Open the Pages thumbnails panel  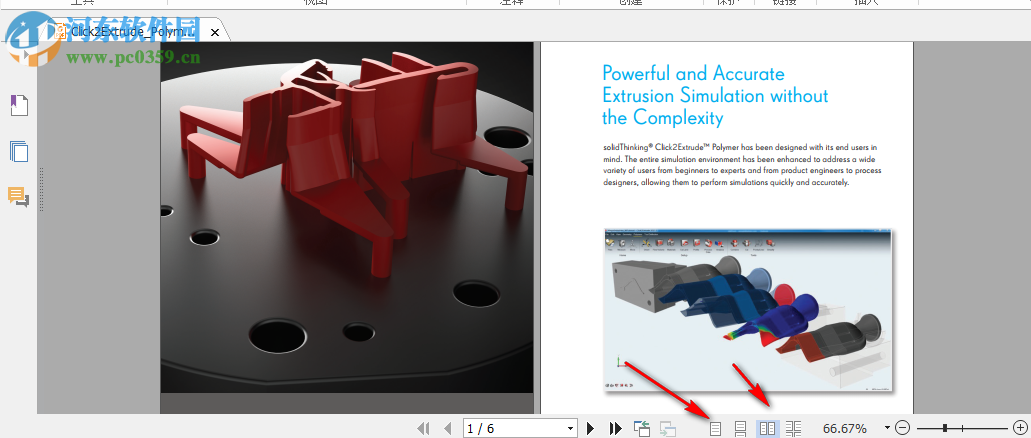[x=19, y=152]
